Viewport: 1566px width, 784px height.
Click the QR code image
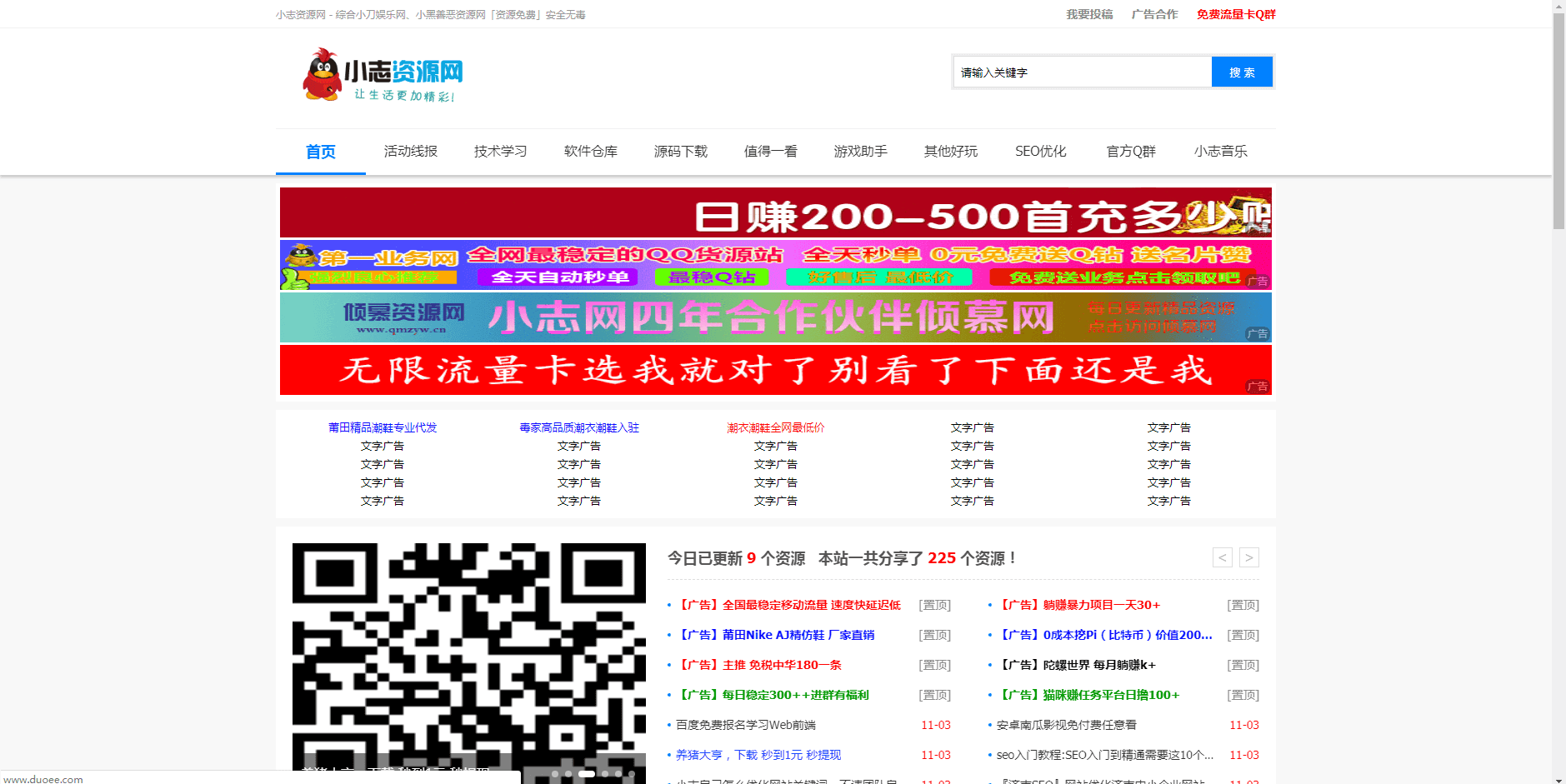coord(468,658)
